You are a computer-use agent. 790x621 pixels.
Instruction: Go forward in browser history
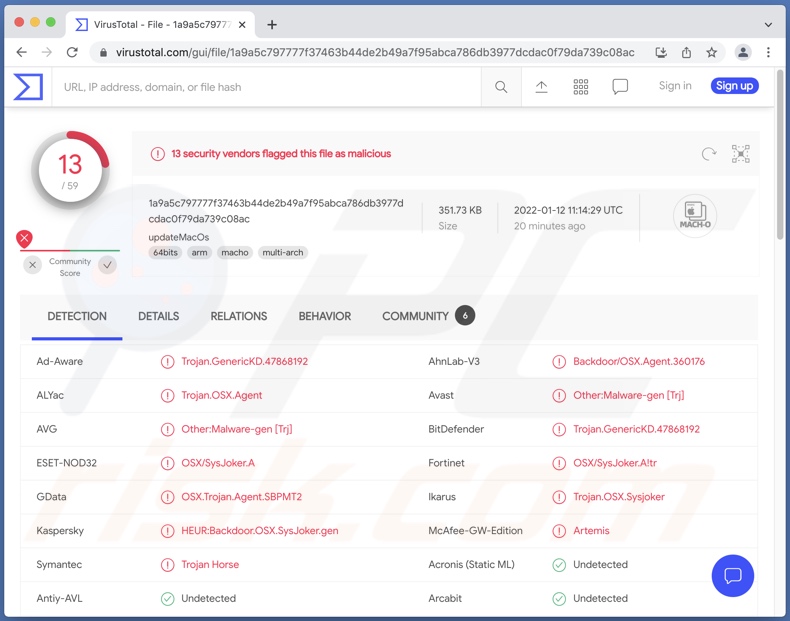pos(47,52)
